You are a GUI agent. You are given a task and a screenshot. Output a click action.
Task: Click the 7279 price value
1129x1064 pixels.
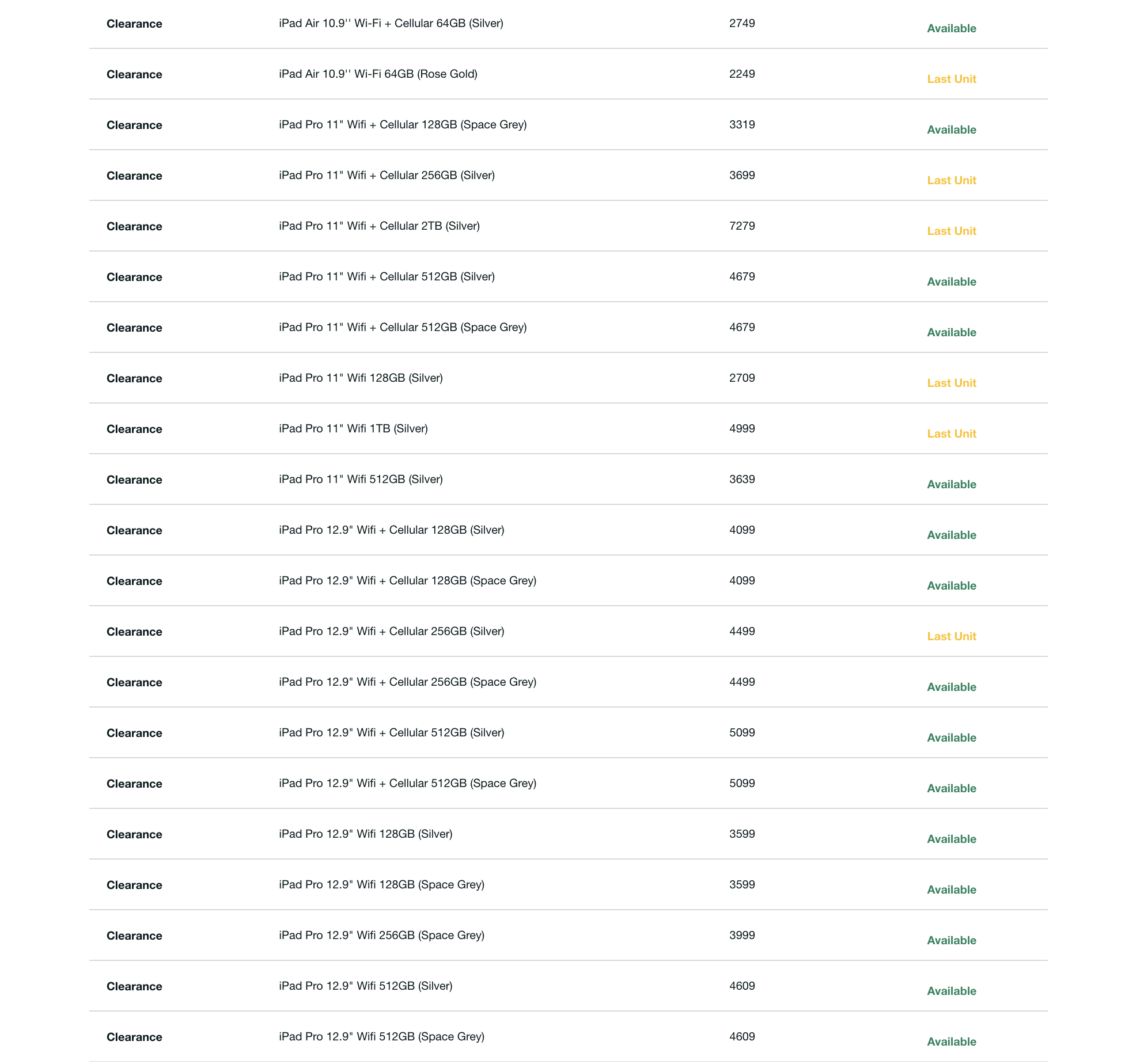click(742, 226)
